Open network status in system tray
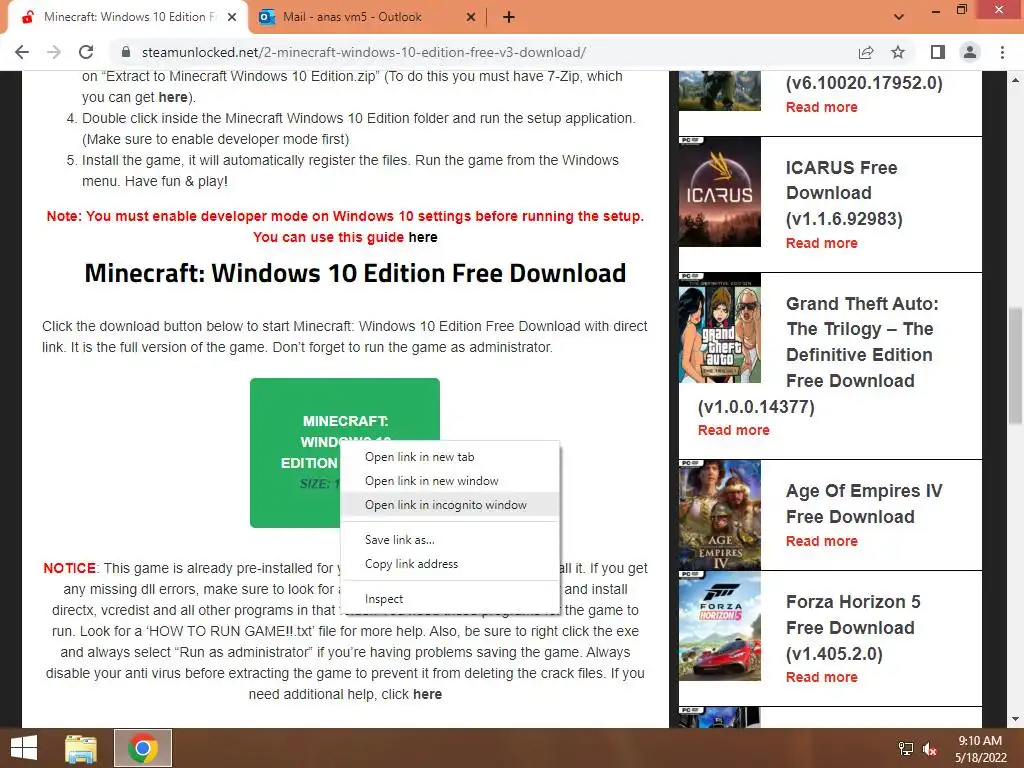This screenshot has height=768, width=1024. [906, 749]
